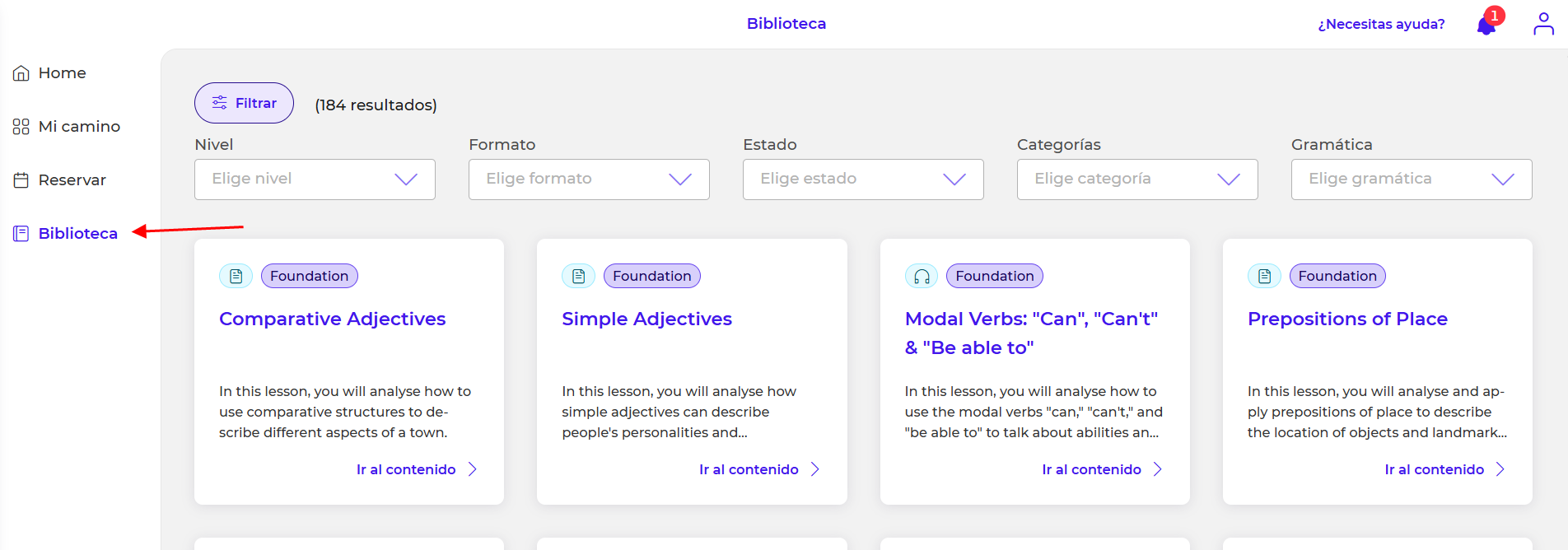The width and height of the screenshot is (1568, 550).
Task: Go to Mi camino in sidebar
Action: coord(79,127)
